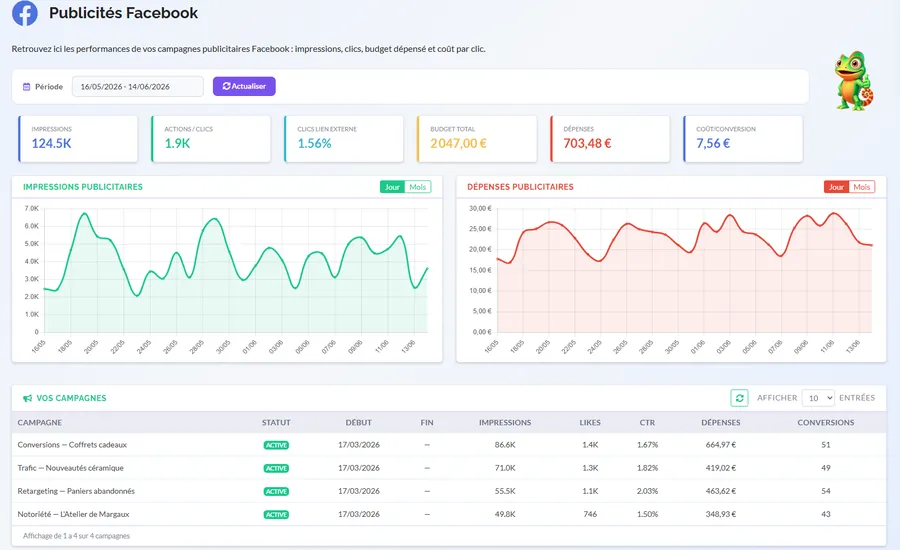Click the megaphone icon beside Vos Campagnes

coord(27,398)
